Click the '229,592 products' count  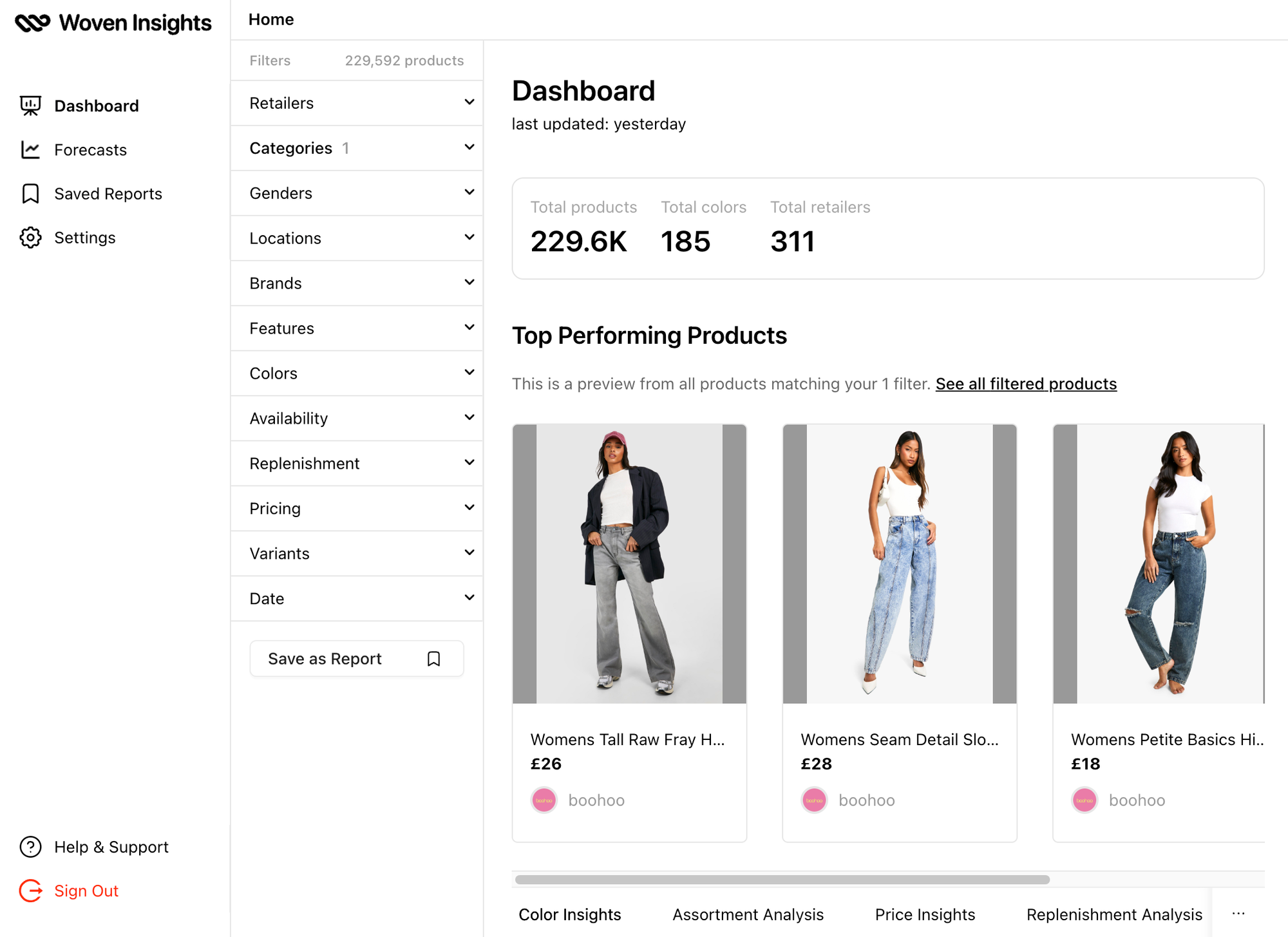tap(404, 61)
